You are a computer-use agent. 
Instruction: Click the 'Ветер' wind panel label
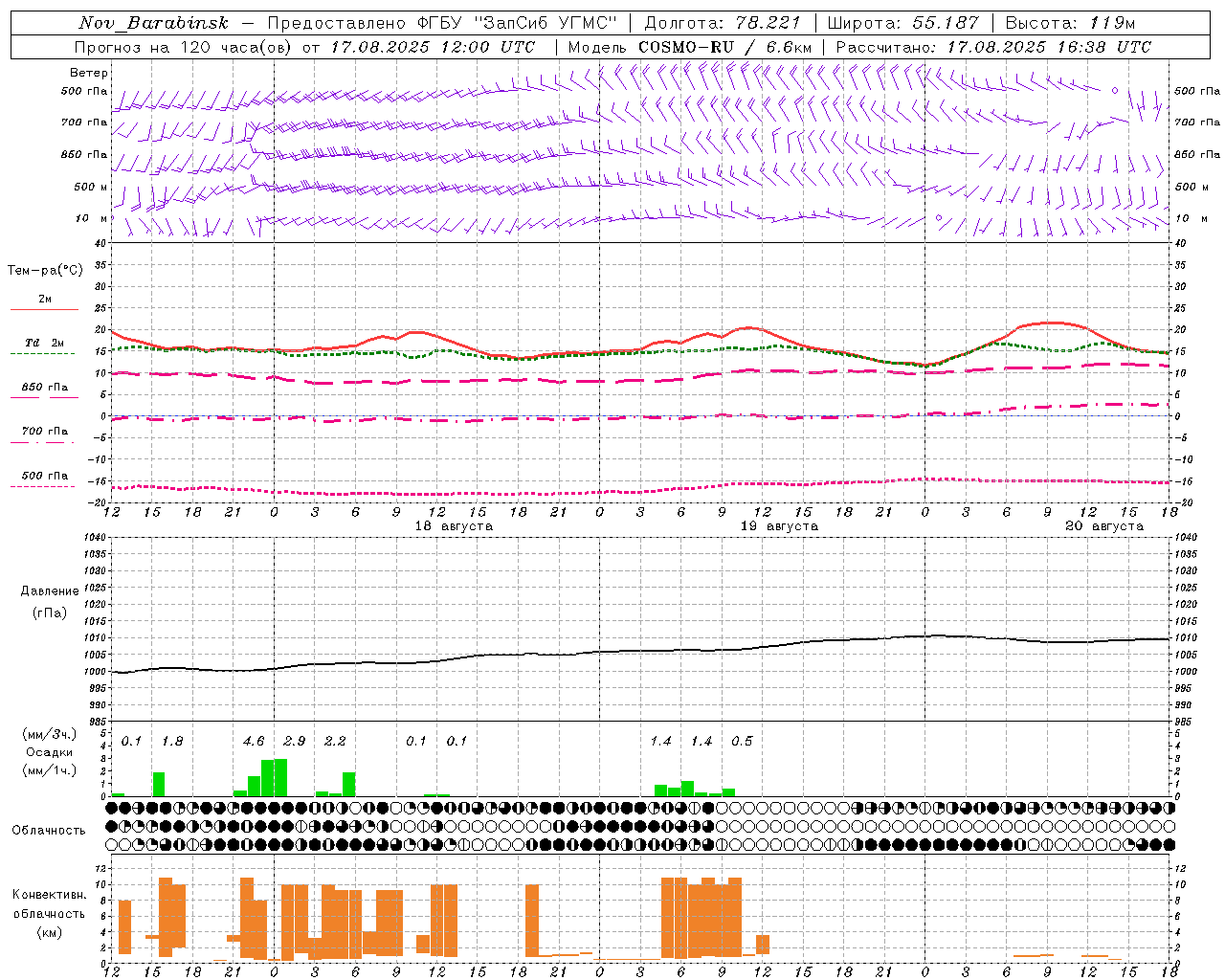pos(89,73)
